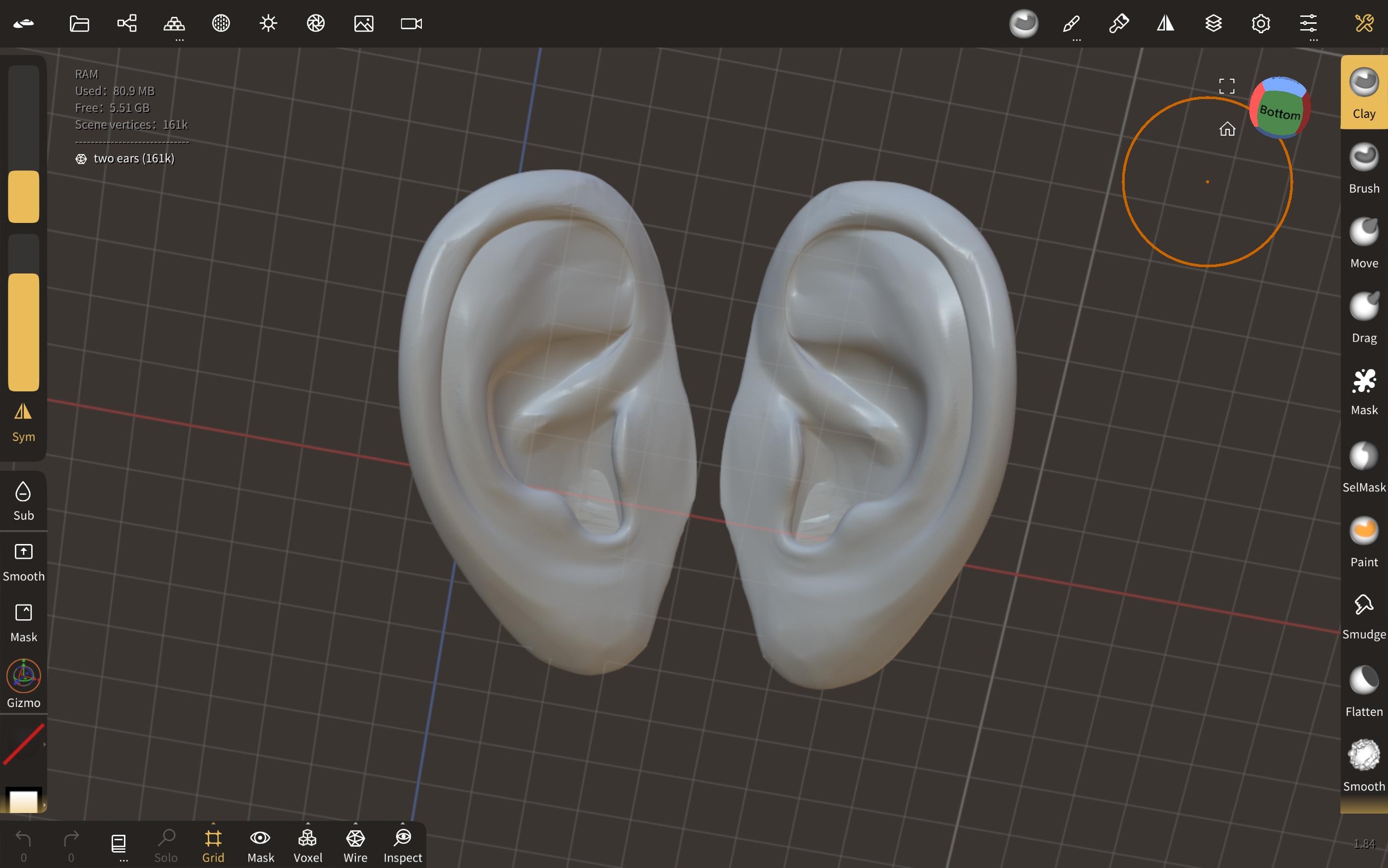1388x868 pixels.
Task: Select the Paint tool
Action: coord(1364,542)
